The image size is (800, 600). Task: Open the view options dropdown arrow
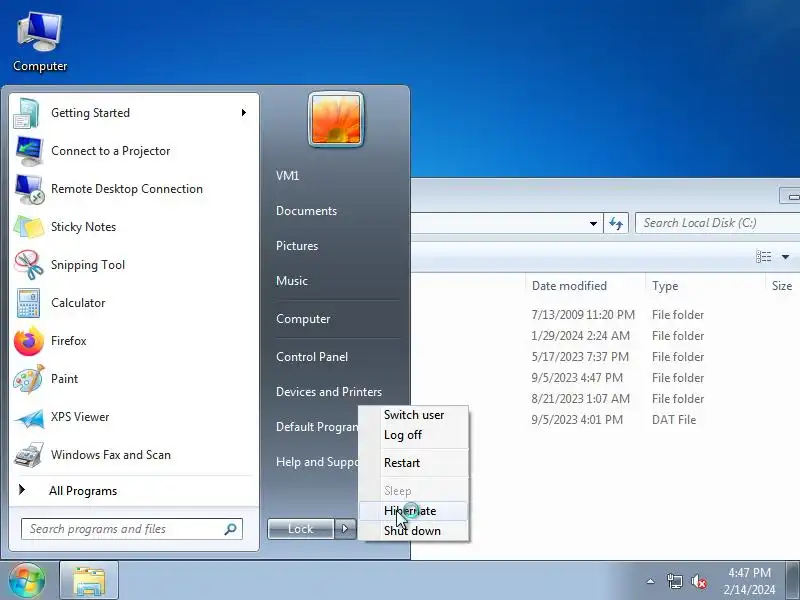tap(786, 257)
